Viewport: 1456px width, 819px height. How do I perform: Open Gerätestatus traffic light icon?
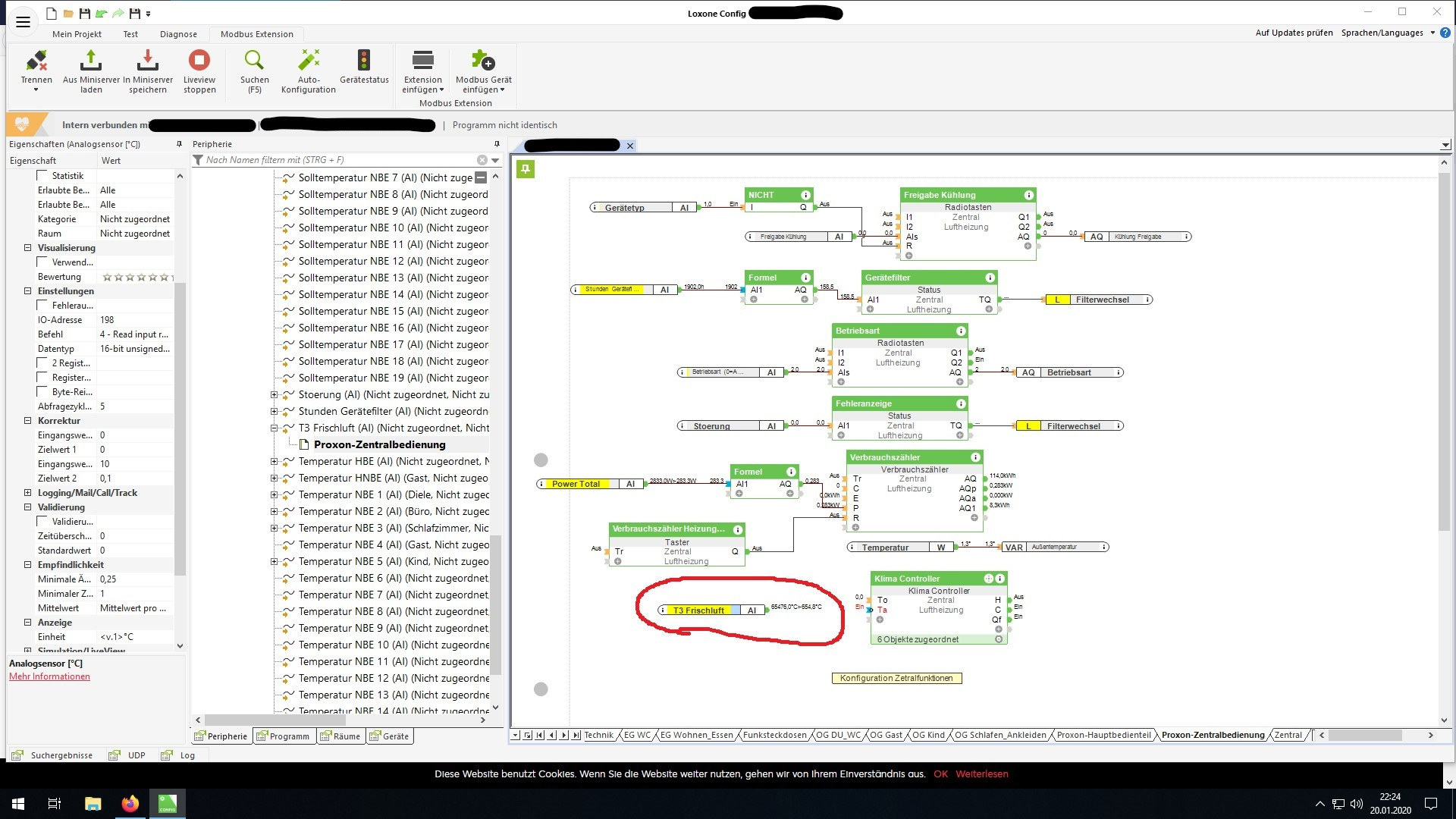[x=364, y=61]
